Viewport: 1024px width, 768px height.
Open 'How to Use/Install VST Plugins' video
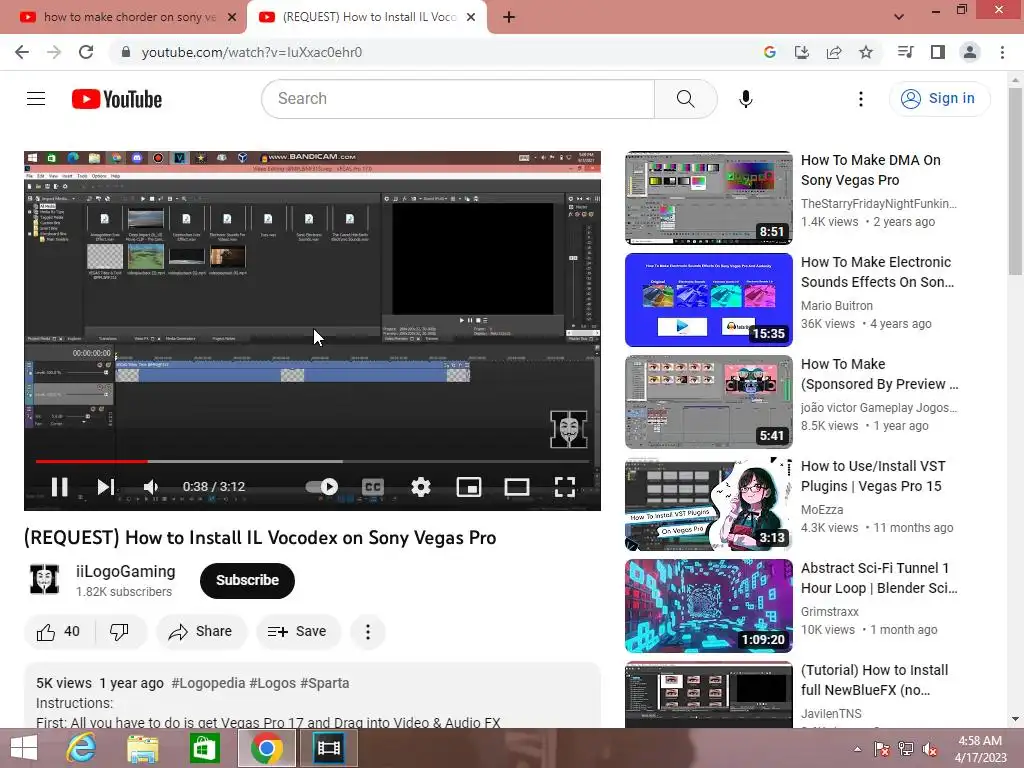pos(873,476)
